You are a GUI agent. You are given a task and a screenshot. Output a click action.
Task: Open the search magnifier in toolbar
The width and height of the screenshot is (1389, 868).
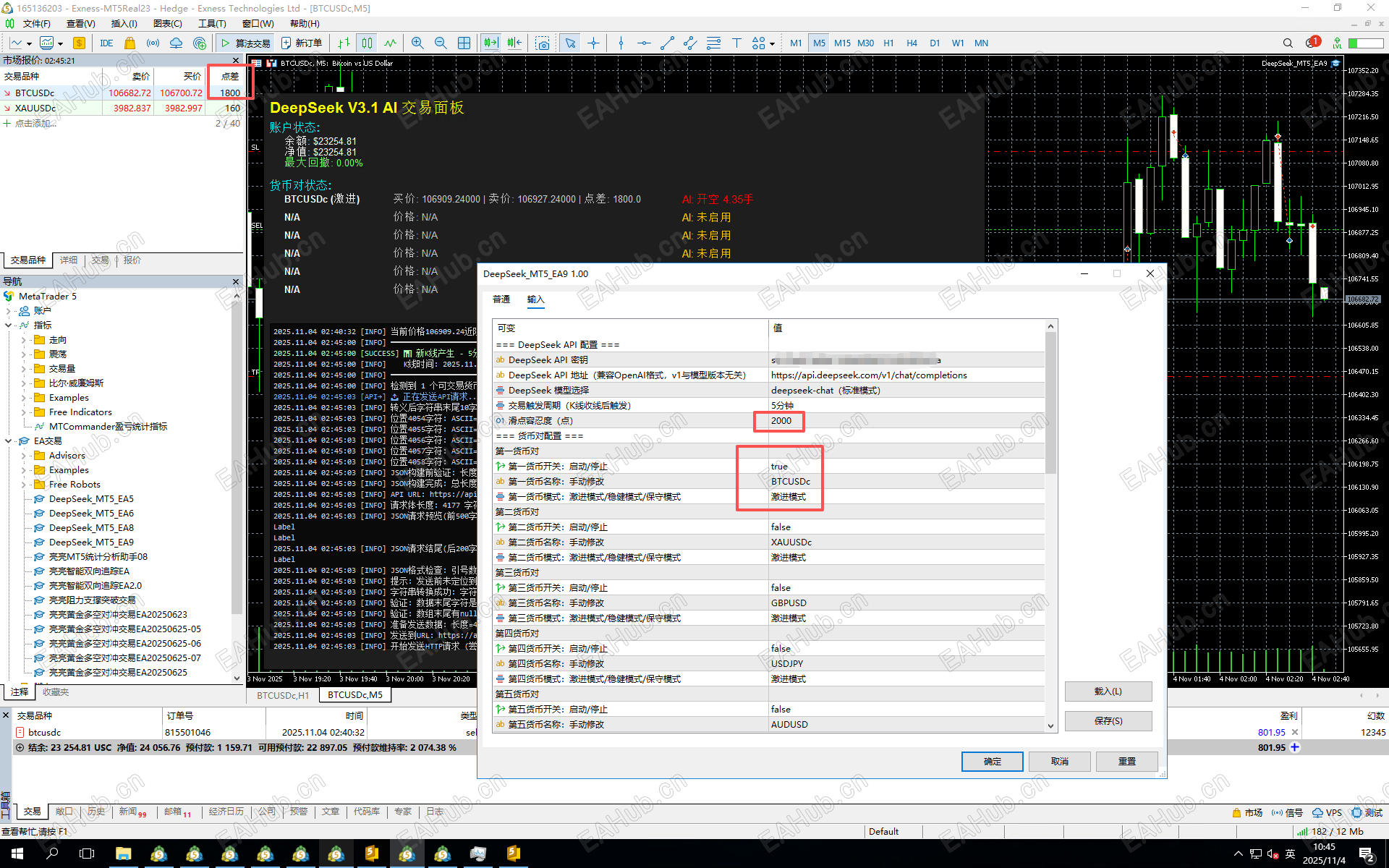[1288, 43]
